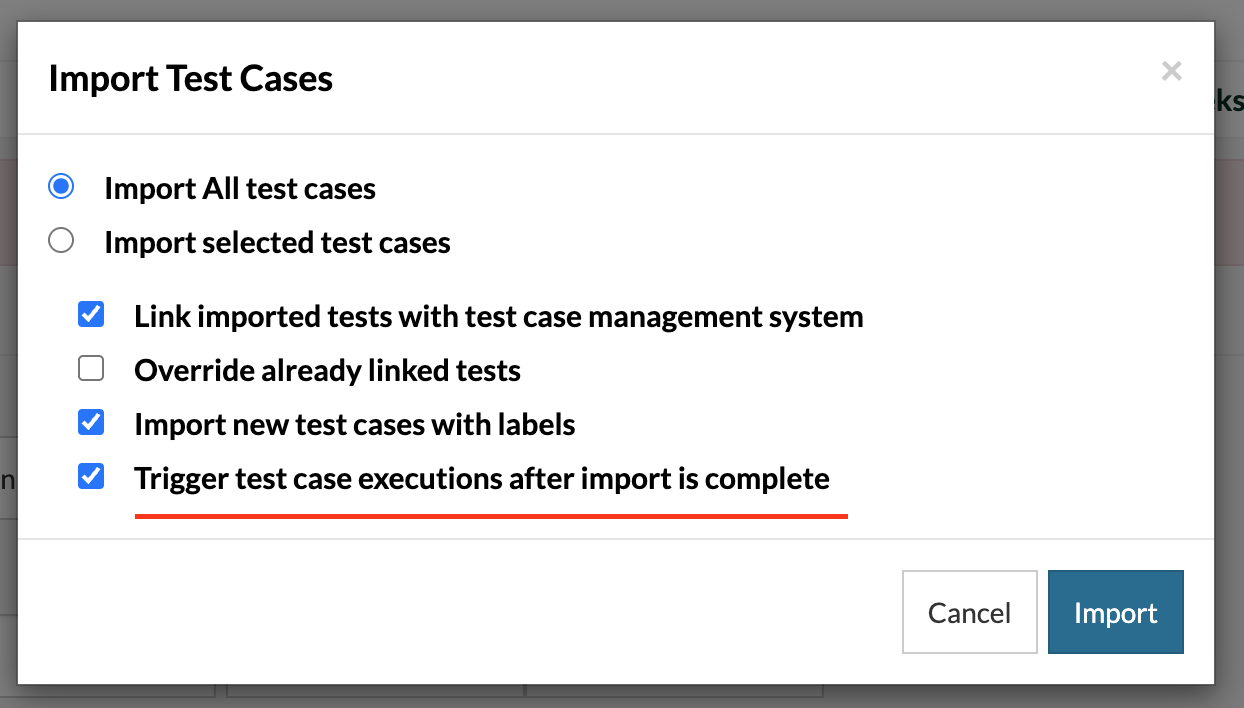The height and width of the screenshot is (708, 1244).
Task: Click the red underline beneath the Trigger option
Action: click(490, 516)
